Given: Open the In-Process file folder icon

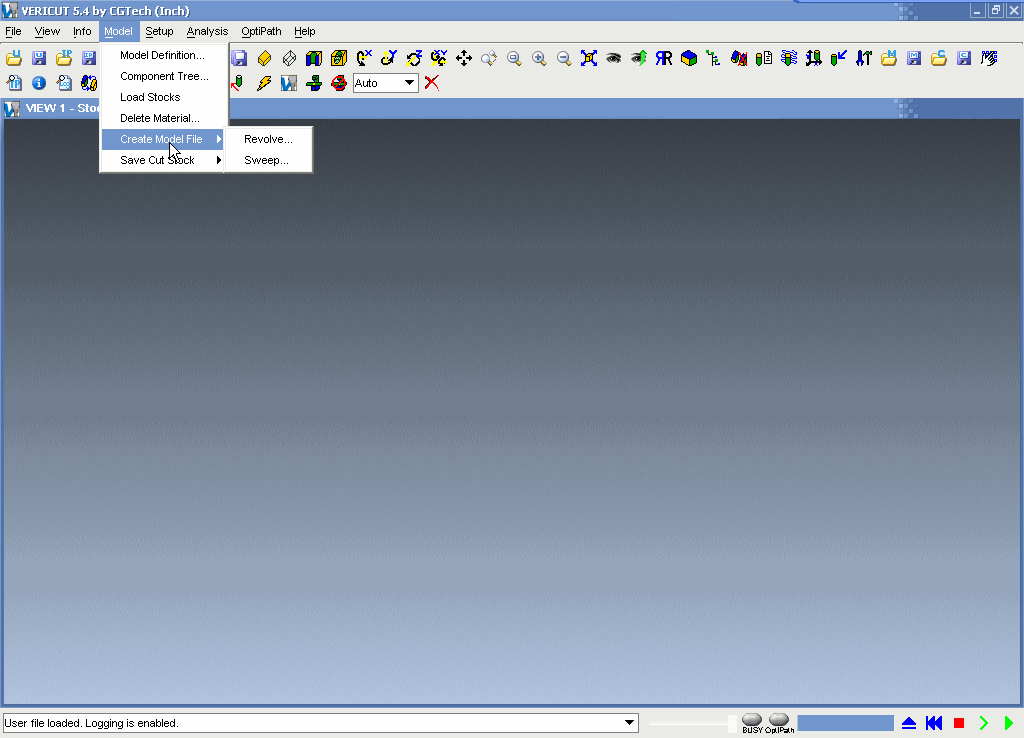Looking at the screenshot, I should pos(64,58).
